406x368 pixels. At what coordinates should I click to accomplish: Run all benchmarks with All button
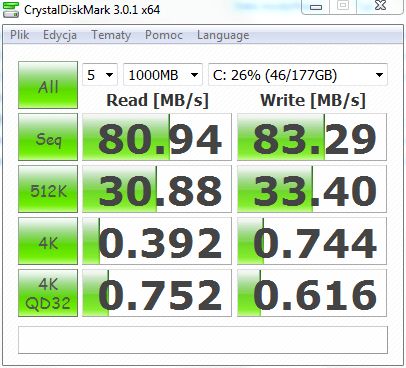48,85
